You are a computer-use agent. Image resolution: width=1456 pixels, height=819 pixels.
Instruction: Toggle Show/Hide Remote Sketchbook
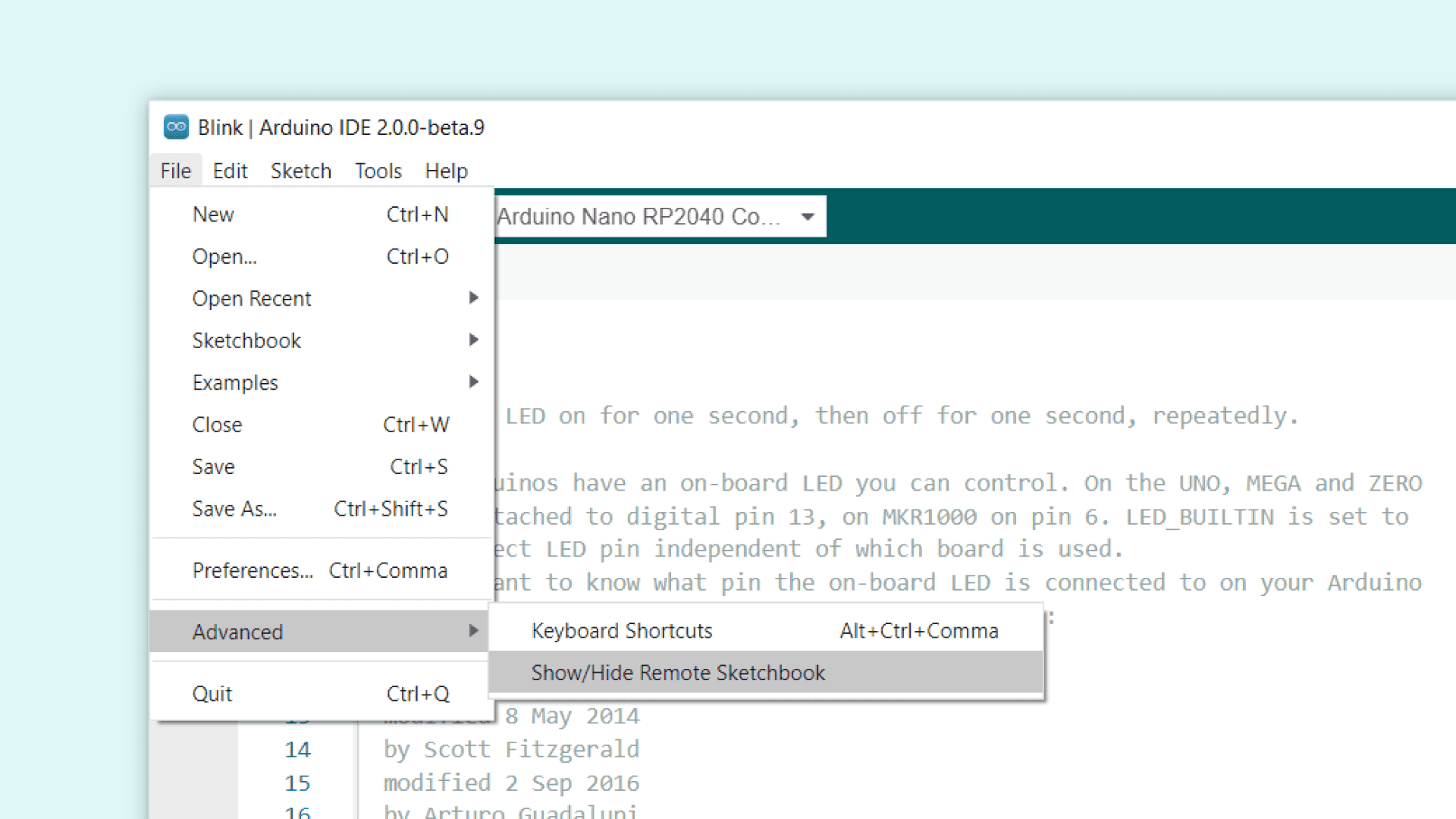pos(678,673)
